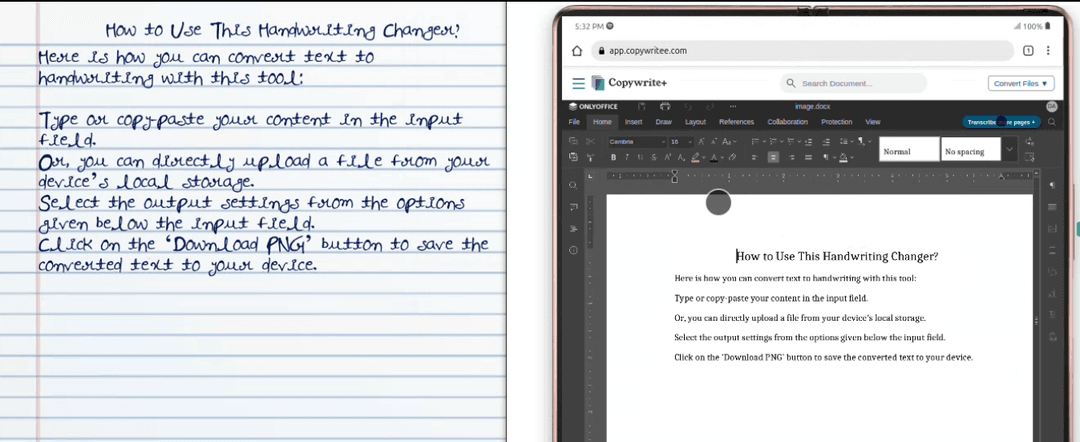1080x442 pixels.
Task: Toggle bold formatting
Action: tap(613, 157)
